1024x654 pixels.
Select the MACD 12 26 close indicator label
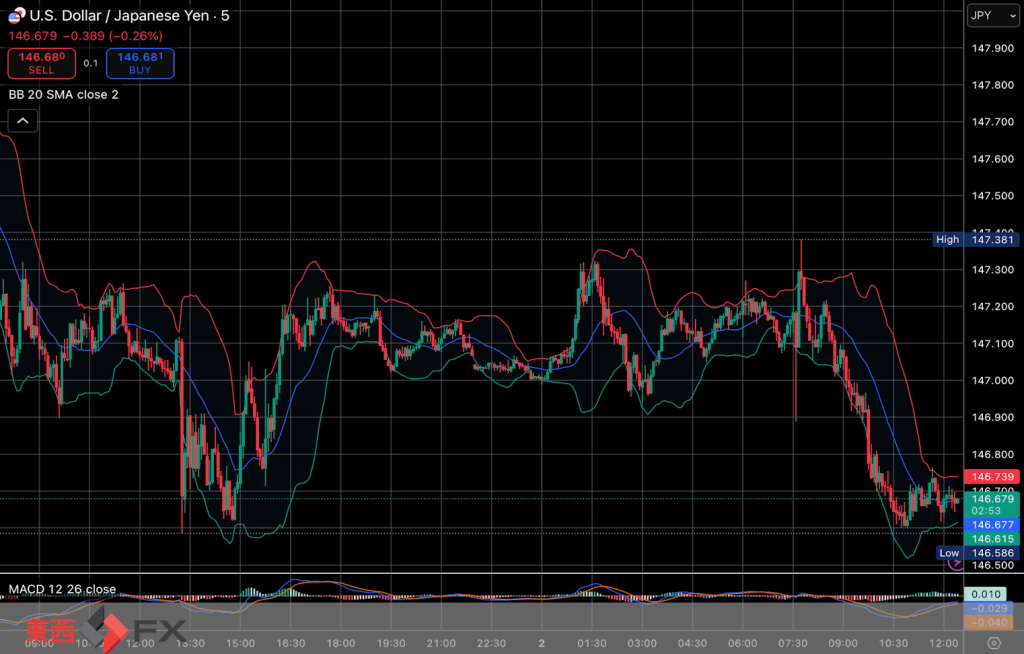pyautogui.click(x=62, y=589)
